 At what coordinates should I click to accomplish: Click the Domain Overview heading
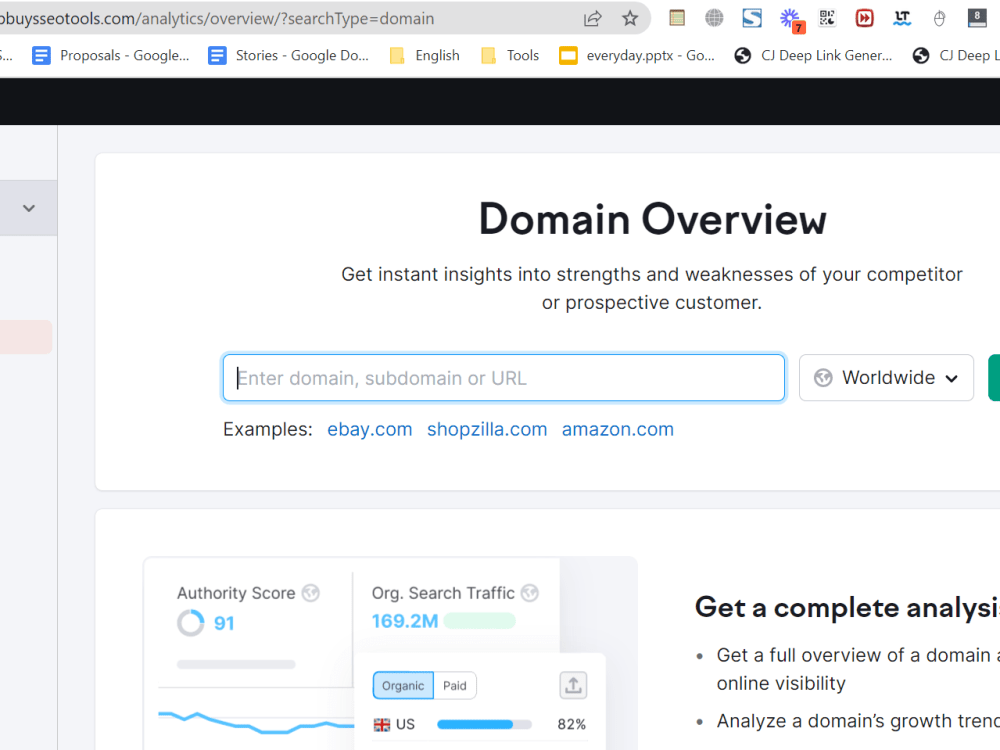[x=652, y=219]
